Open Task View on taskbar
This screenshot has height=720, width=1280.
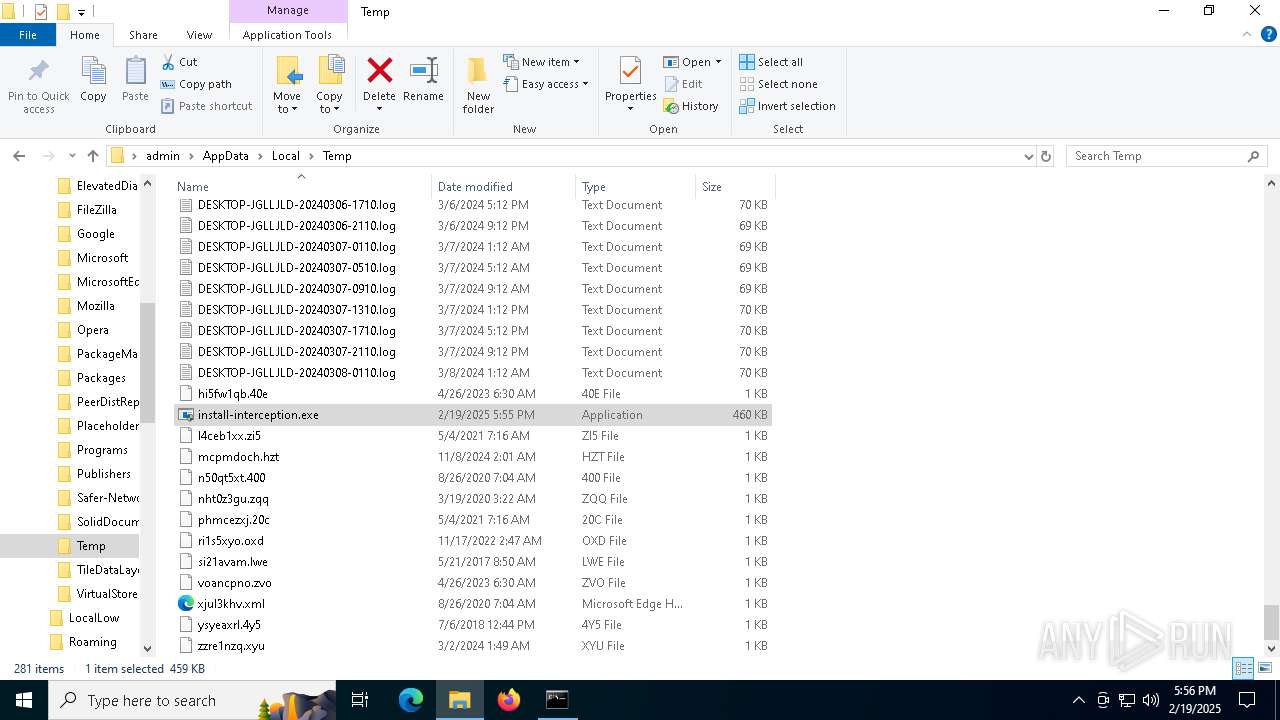click(360, 700)
